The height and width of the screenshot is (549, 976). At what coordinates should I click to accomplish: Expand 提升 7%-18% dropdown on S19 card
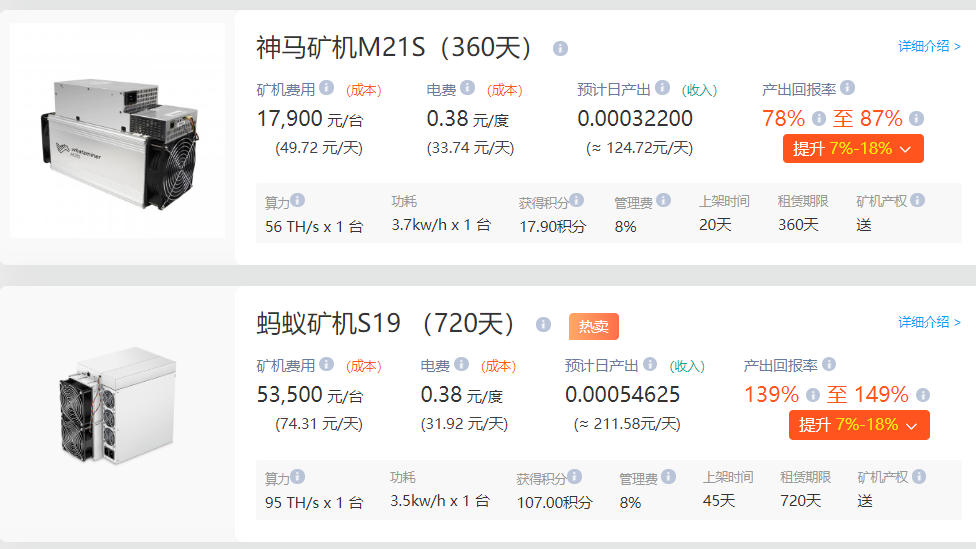859,425
